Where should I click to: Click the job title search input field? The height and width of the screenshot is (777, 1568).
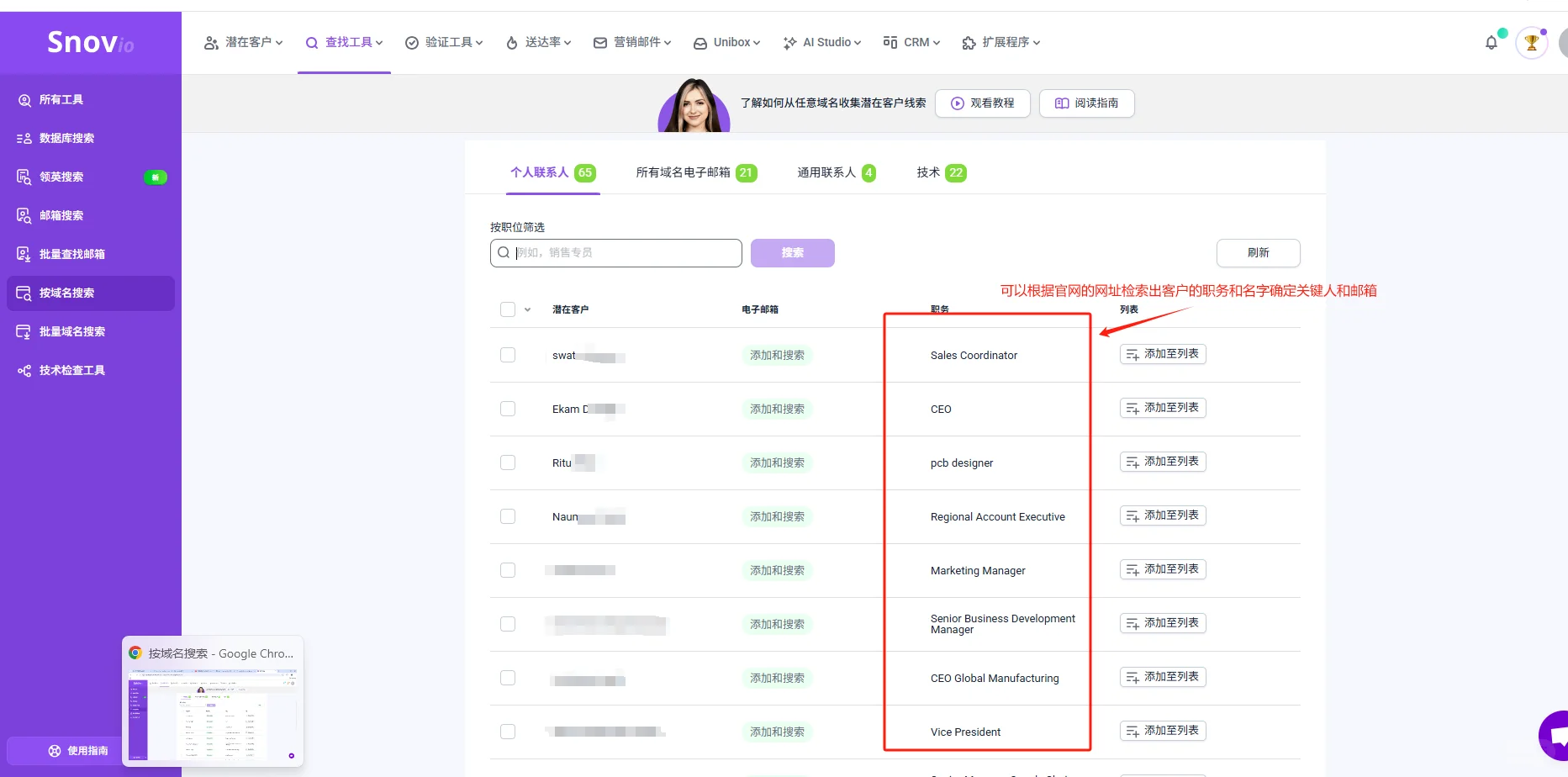point(615,252)
